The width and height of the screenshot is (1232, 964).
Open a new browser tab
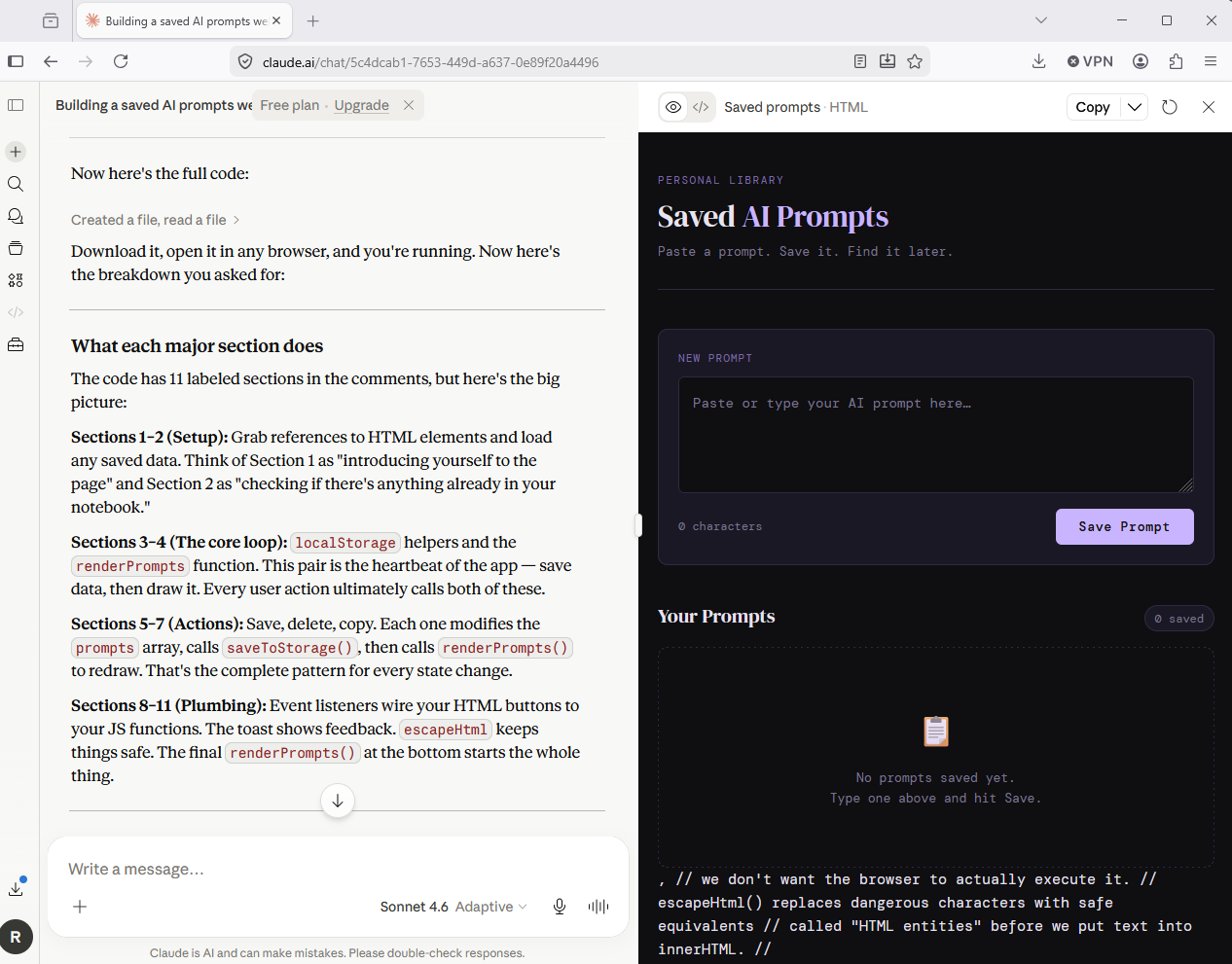[x=312, y=20]
